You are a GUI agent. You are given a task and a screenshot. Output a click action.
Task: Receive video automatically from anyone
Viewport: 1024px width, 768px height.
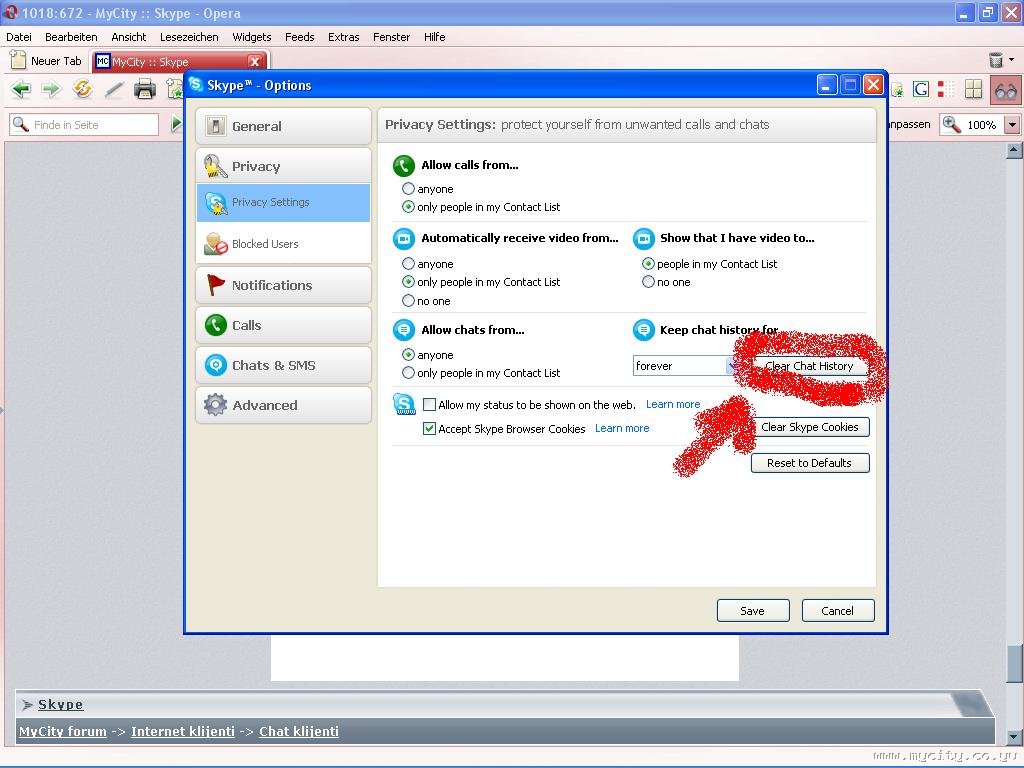pos(408,264)
